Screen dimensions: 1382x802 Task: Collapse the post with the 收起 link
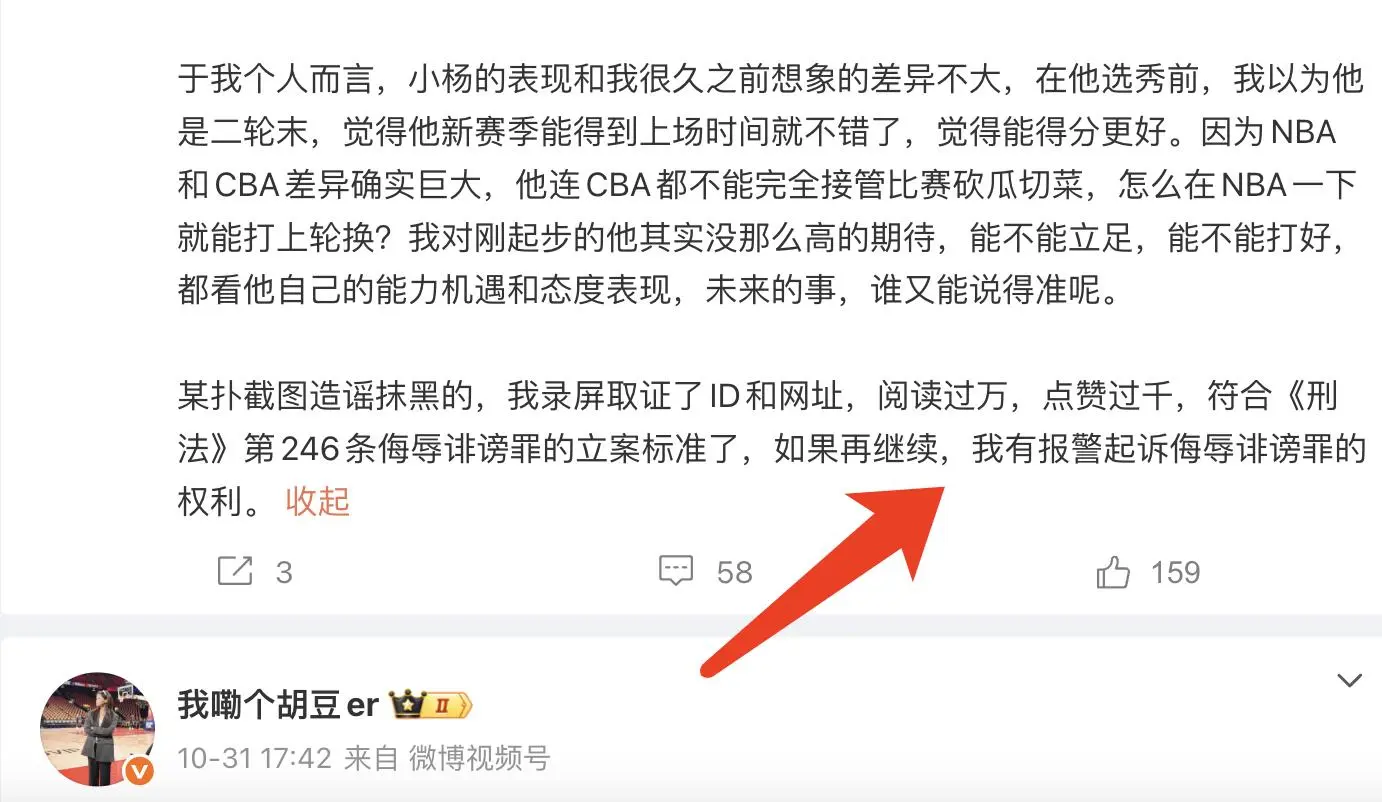tap(317, 500)
